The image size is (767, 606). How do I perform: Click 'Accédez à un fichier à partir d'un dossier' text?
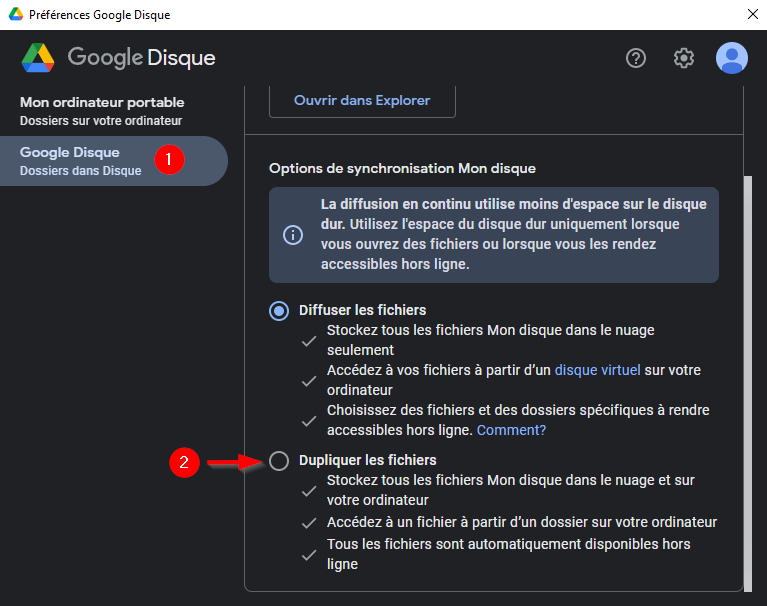(x=521, y=522)
